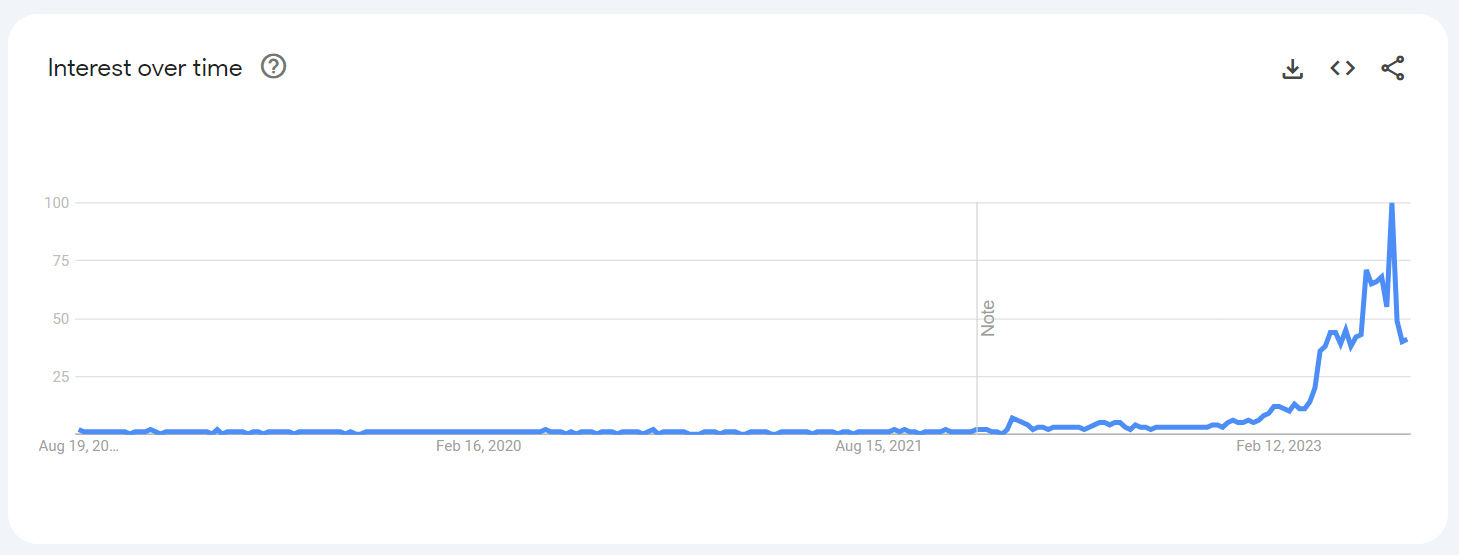This screenshot has height=555, width=1459.
Task: Click the Aug 15, 2021 axis label
Action: (878, 447)
